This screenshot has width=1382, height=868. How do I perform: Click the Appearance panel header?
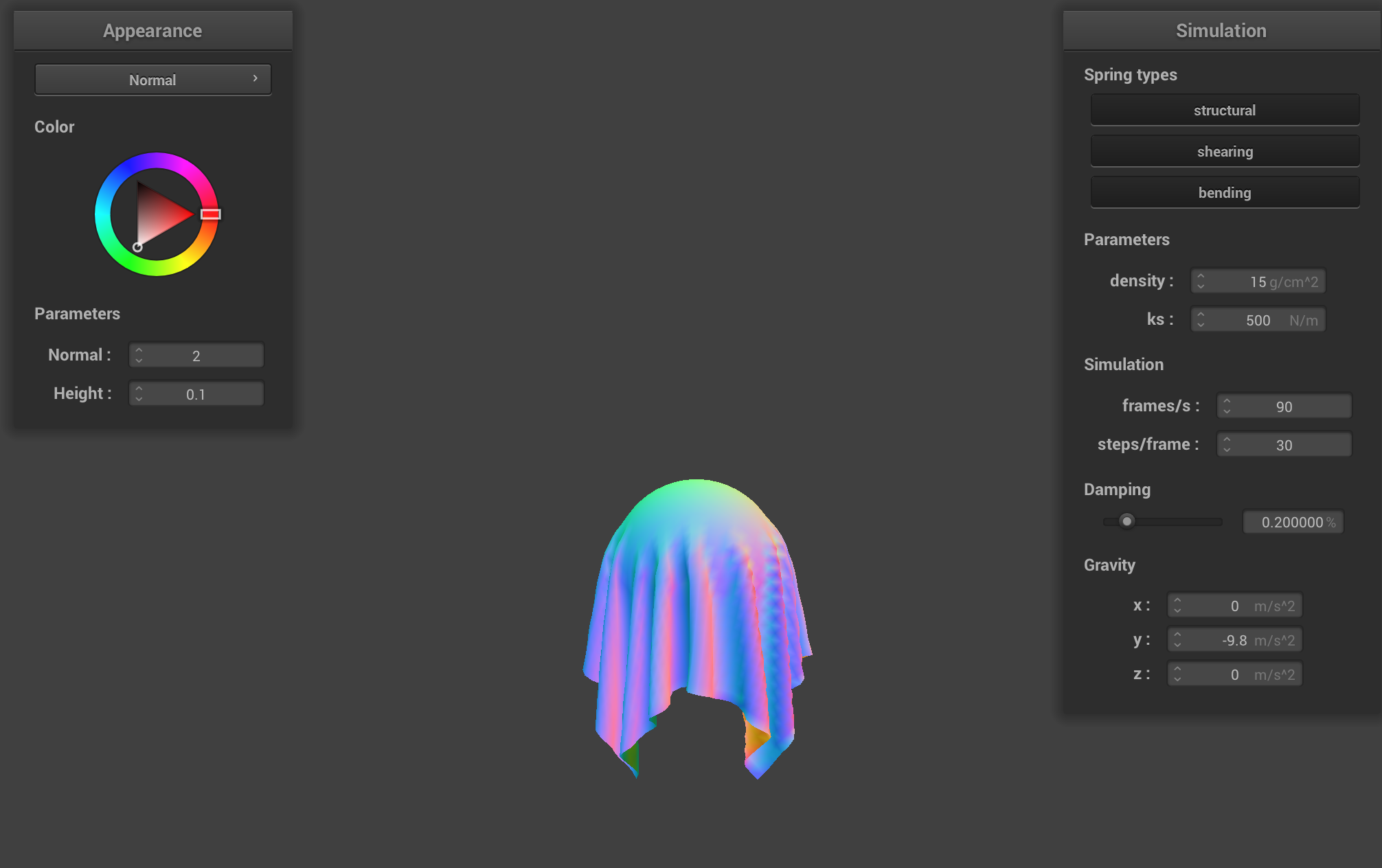click(152, 31)
